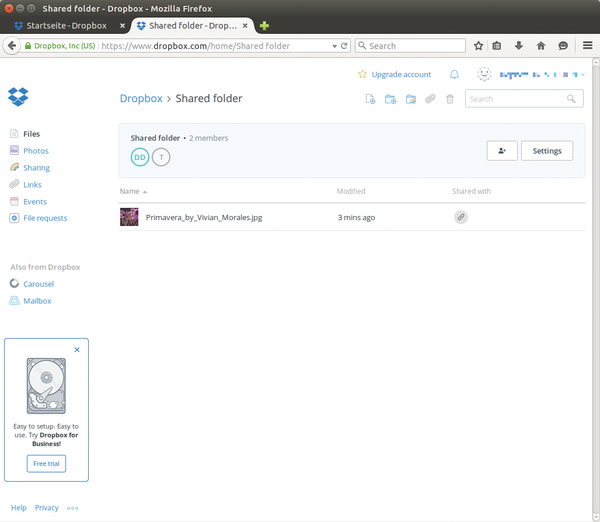Image resolution: width=600 pixels, height=522 pixels.
Task: Open the URL history dropdown arrow
Action: point(334,46)
